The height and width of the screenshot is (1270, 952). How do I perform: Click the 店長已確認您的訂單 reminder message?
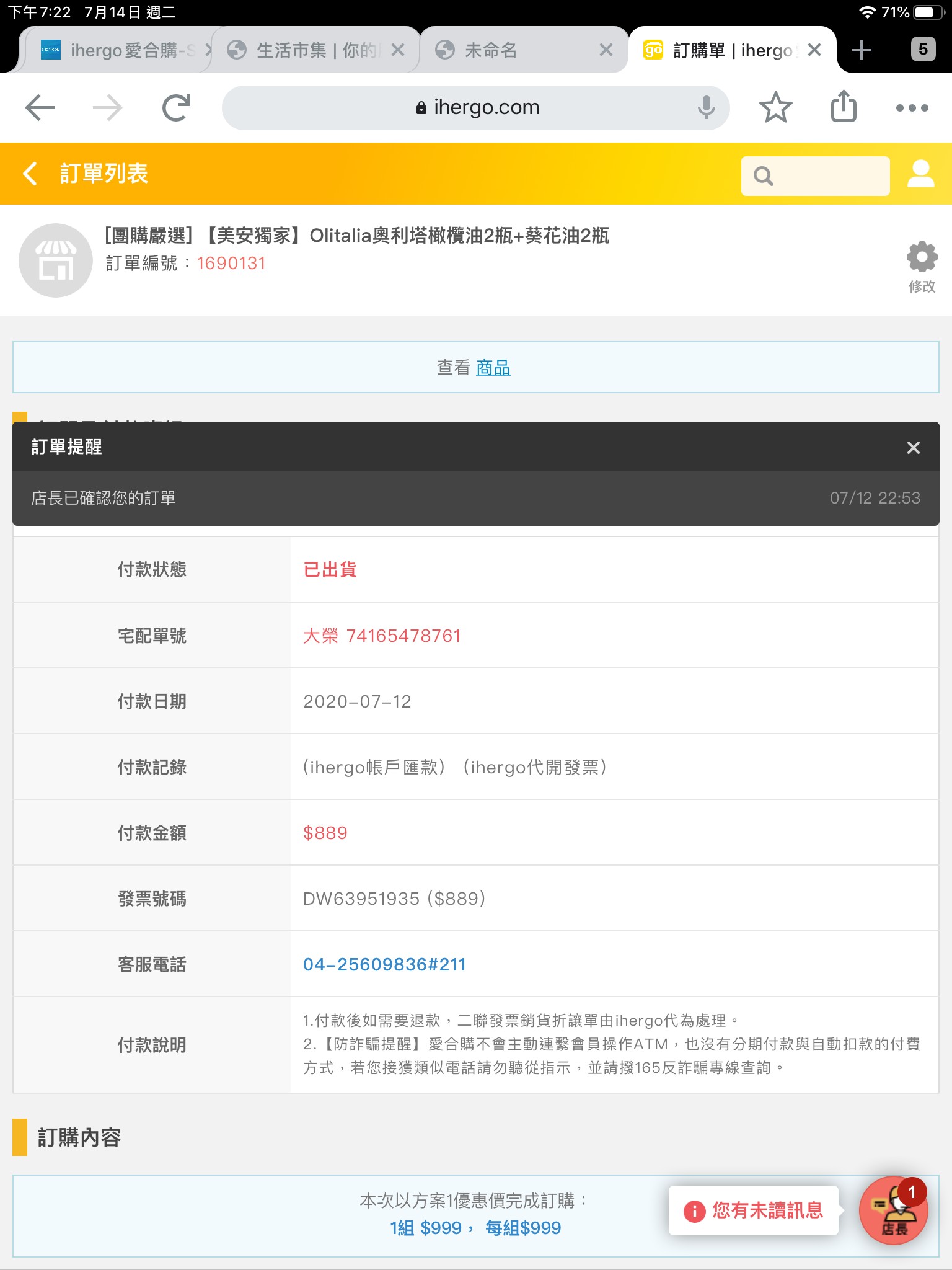point(104,498)
